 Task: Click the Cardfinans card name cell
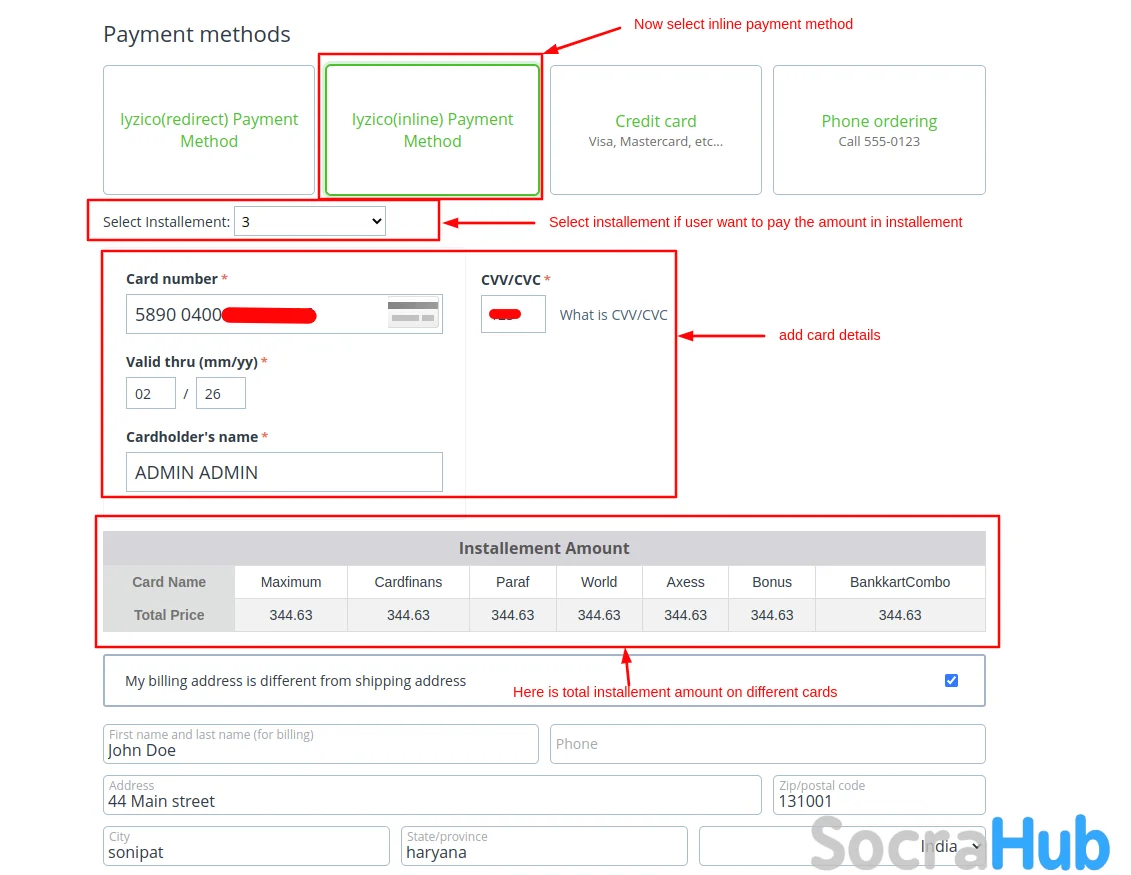(408, 582)
